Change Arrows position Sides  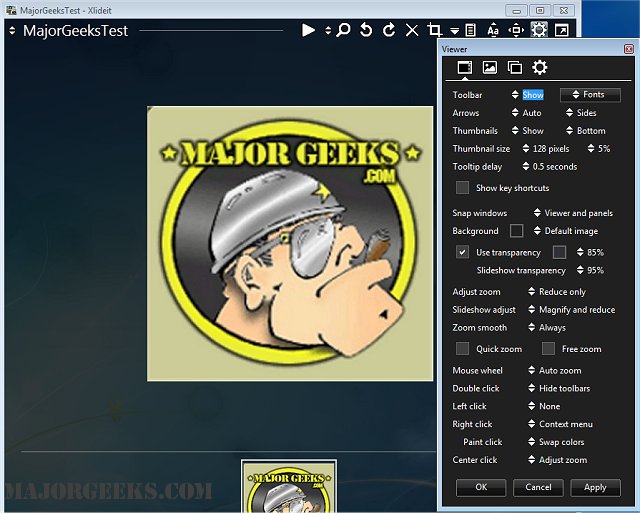581,113
